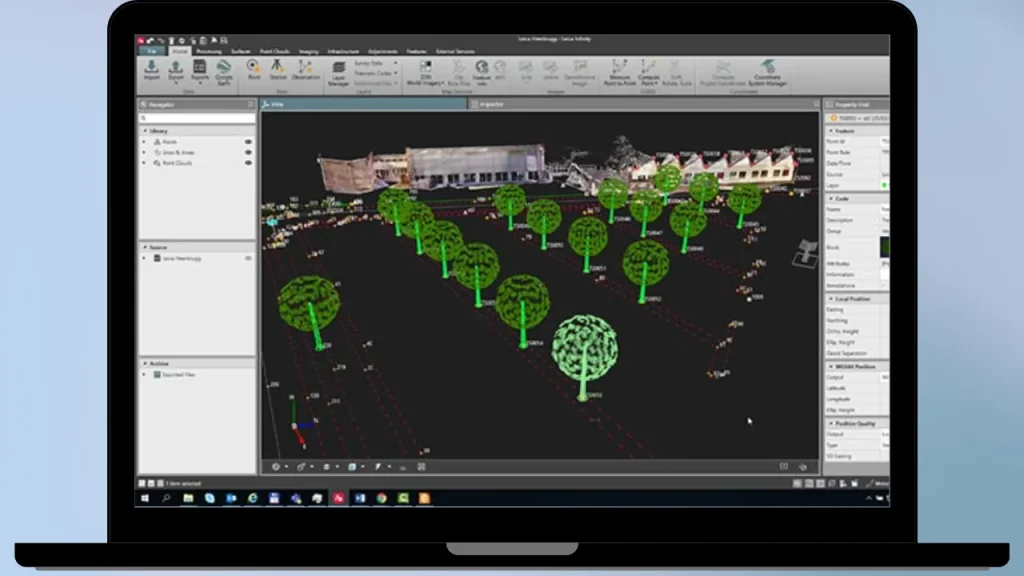
Task: Click the fit-to-extent icon in viewer bottom bar
Action: point(421,467)
